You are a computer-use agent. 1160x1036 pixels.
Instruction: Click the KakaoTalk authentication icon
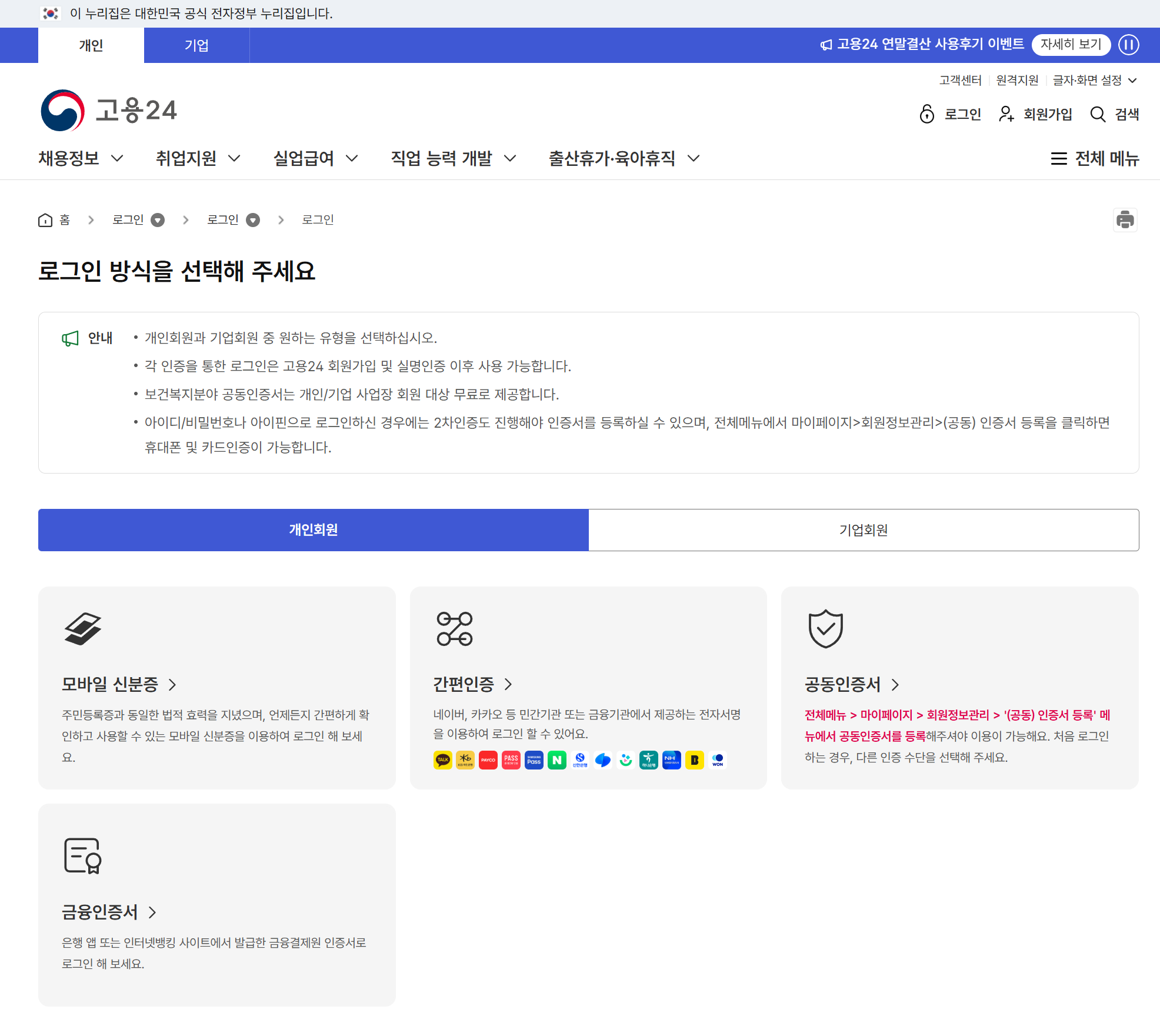coord(442,760)
